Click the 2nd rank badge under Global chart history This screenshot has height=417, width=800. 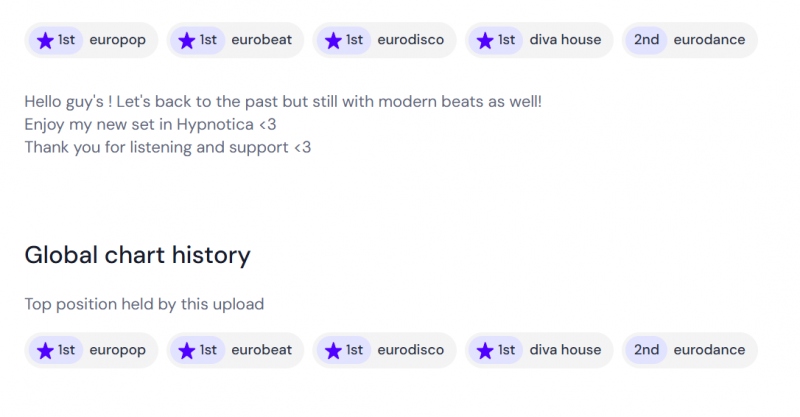[x=646, y=350]
